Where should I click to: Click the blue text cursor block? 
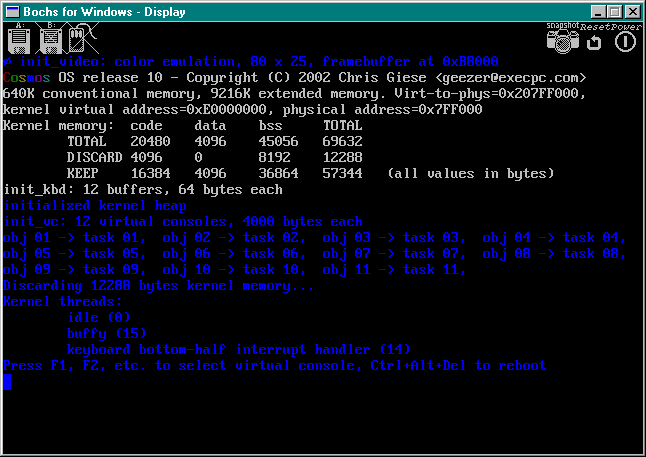7,381
